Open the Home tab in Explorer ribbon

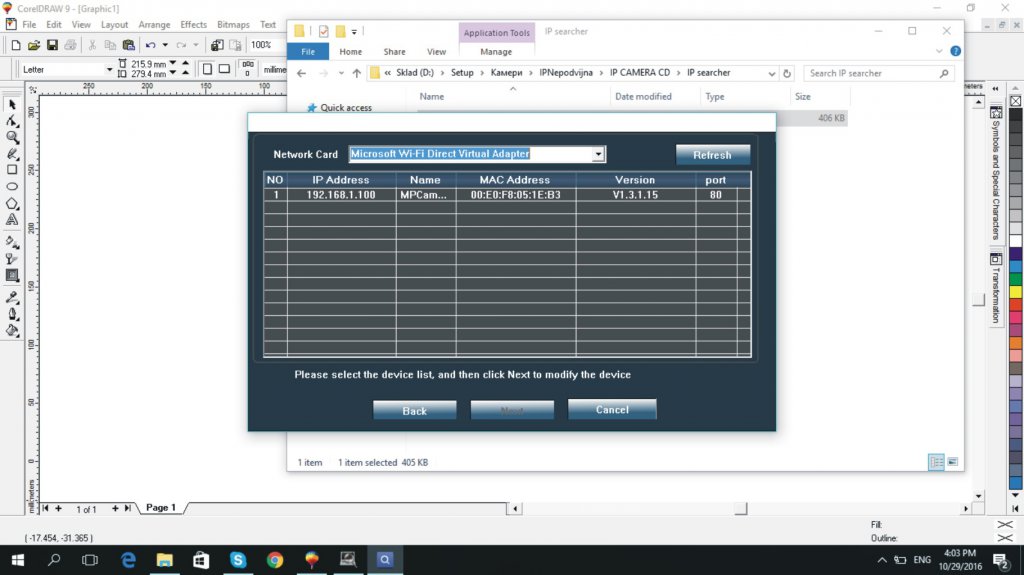(351, 52)
